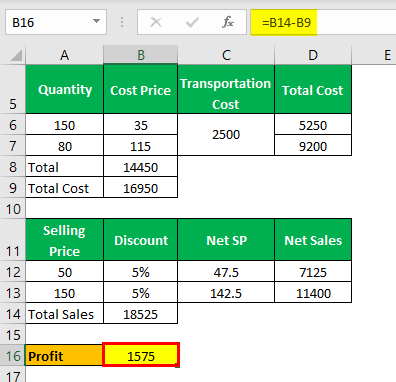Select the 5% discount cell in row 12
This screenshot has width=396, height=382.
click(140, 272)
